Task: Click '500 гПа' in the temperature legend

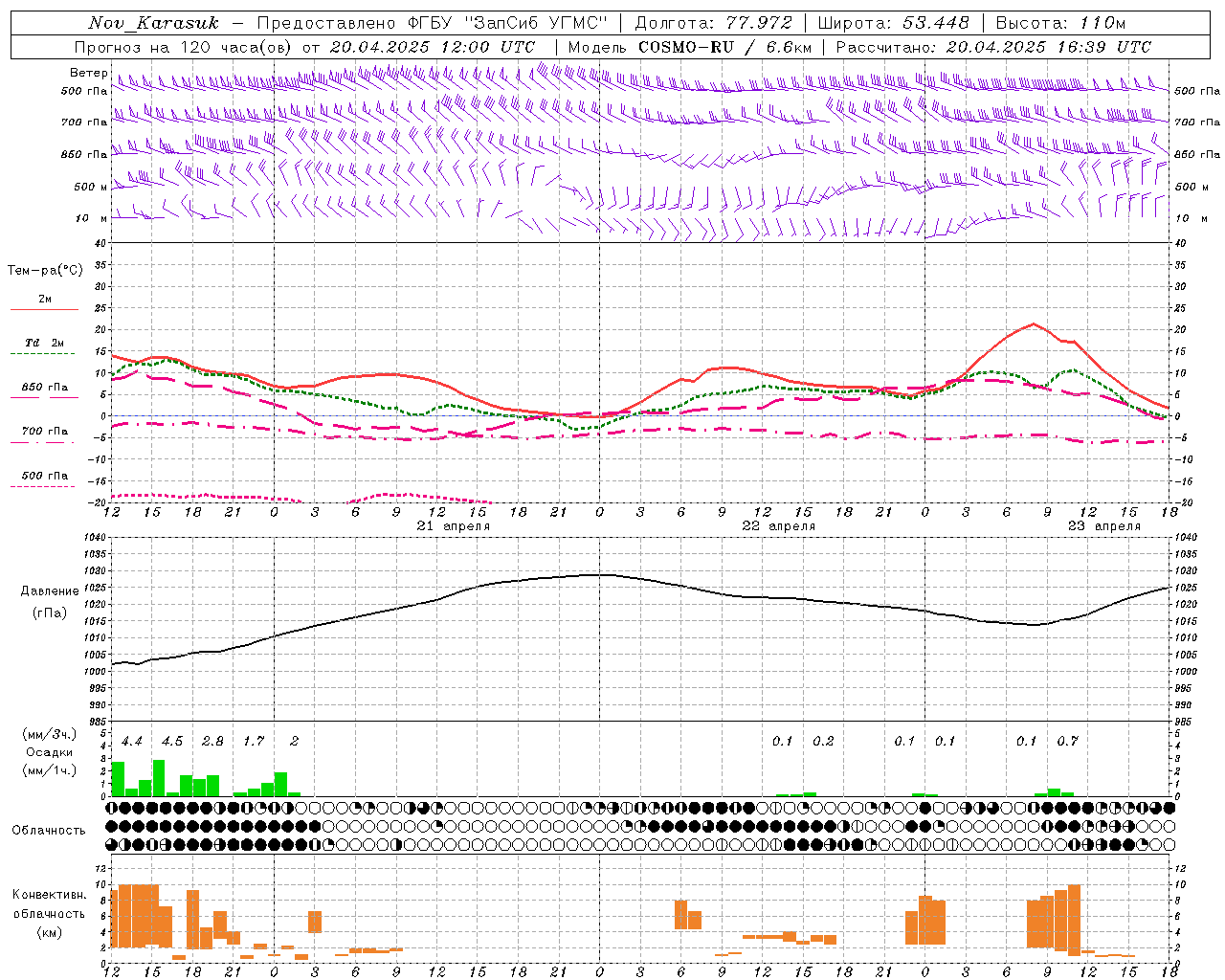Action: coord(45,476)
